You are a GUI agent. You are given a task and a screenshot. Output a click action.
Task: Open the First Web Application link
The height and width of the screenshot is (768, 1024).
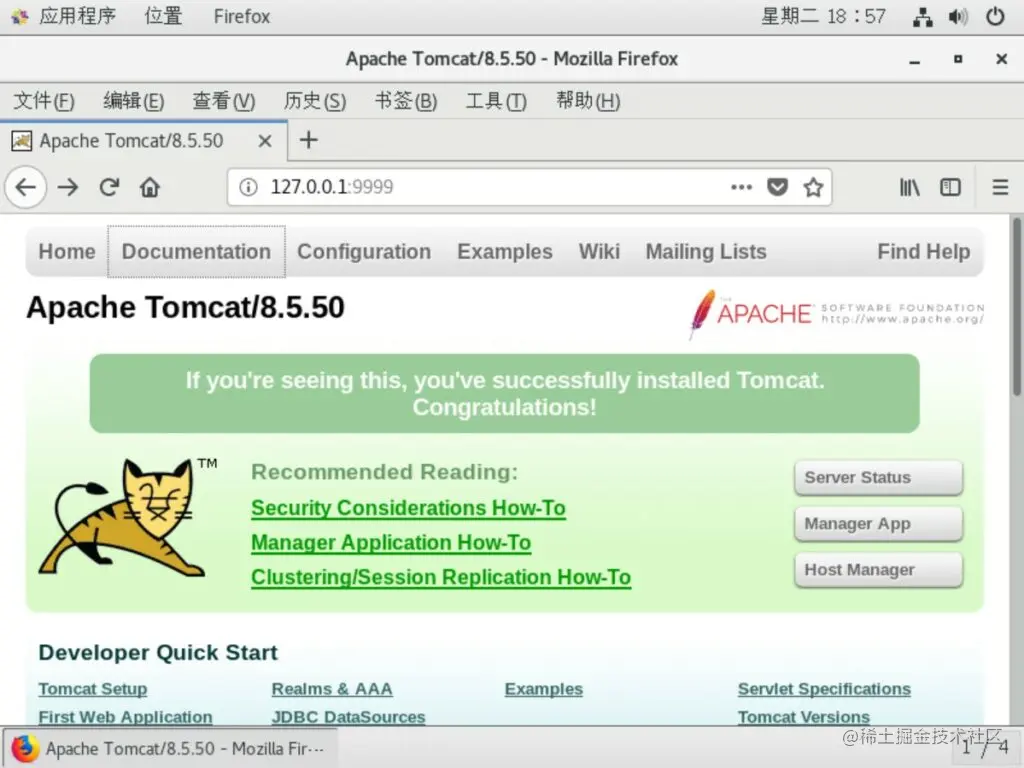[x=125, y=717]
